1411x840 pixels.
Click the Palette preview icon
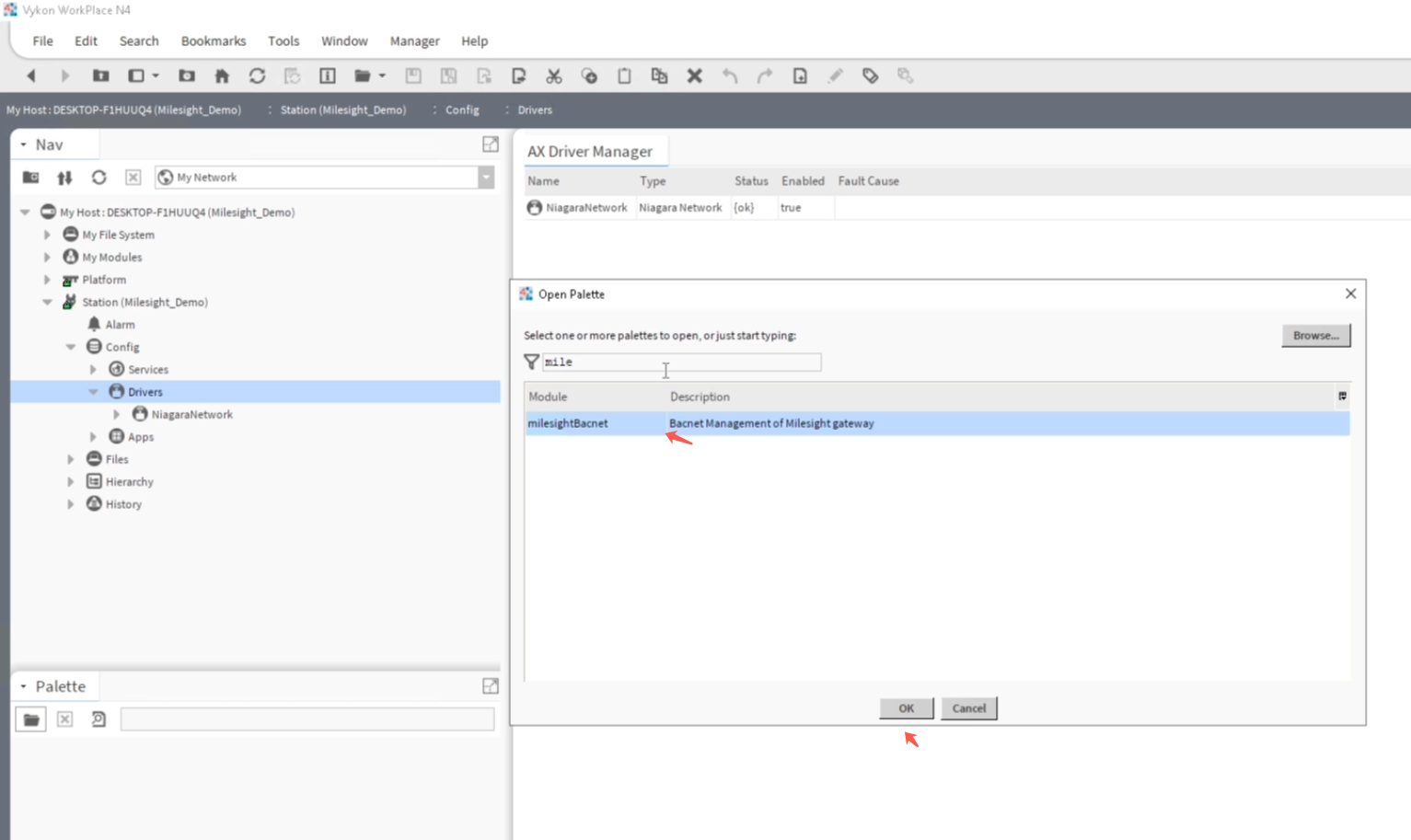[x=99, y=719]
